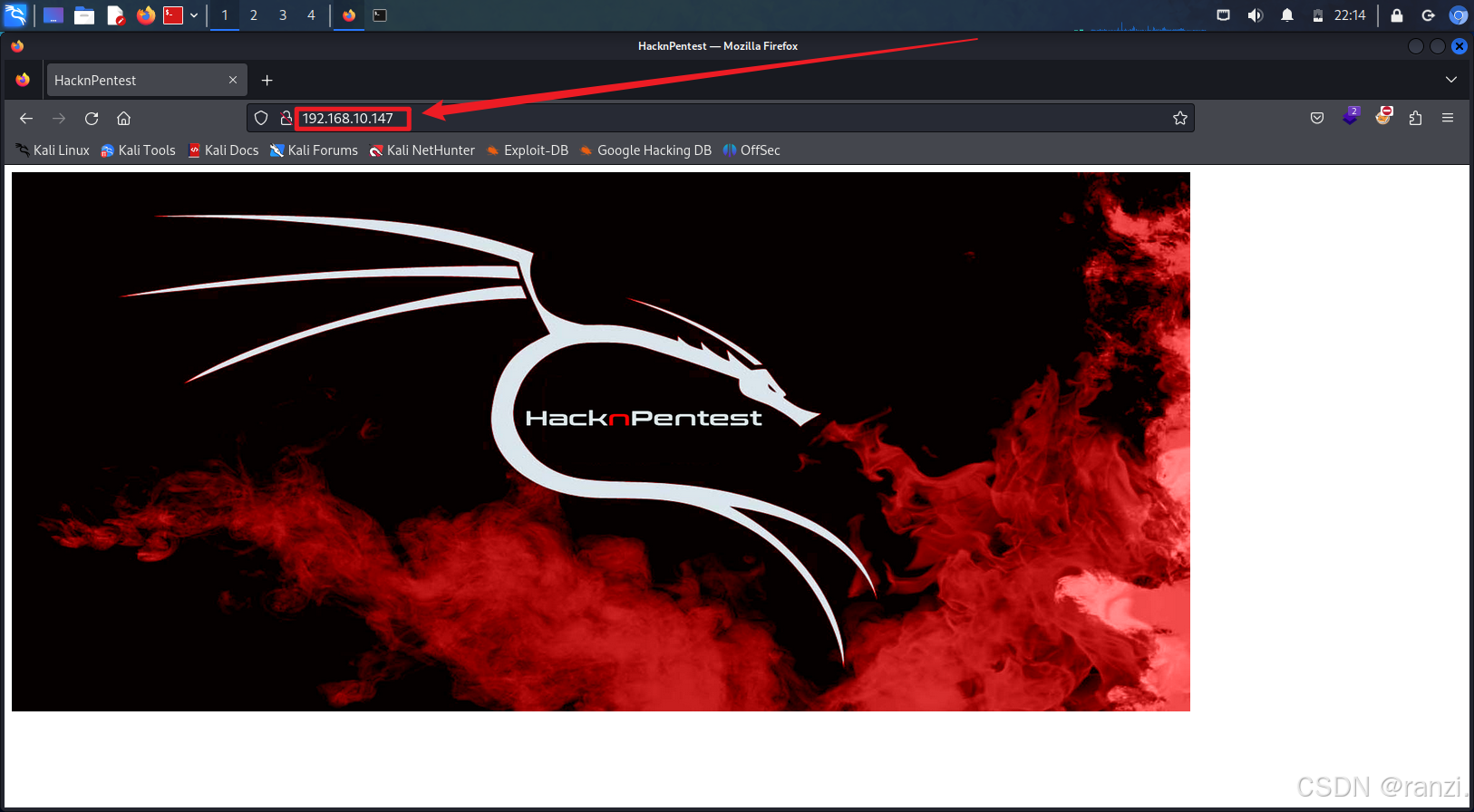The height and width of the screenshot is (812, 1474).
Task: Switch to workspace 3
Action: click(283, 15)
